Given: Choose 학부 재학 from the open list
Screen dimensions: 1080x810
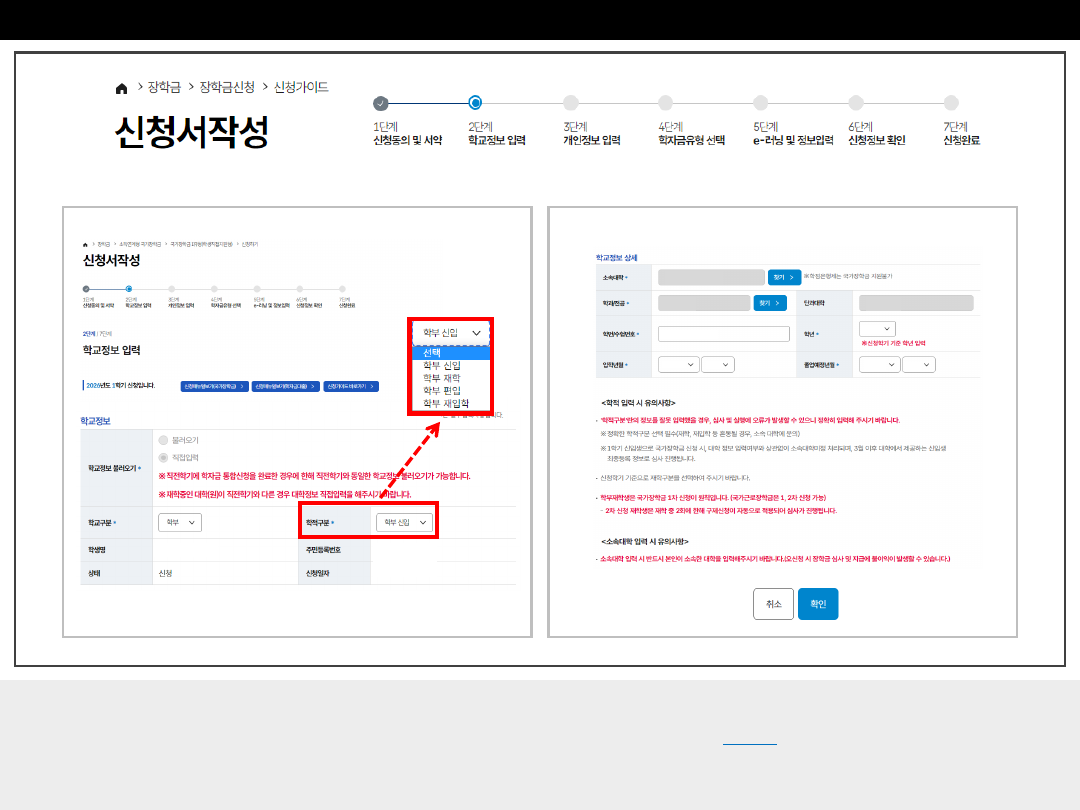Looking at the screenshot, I should tap(441, 378).
